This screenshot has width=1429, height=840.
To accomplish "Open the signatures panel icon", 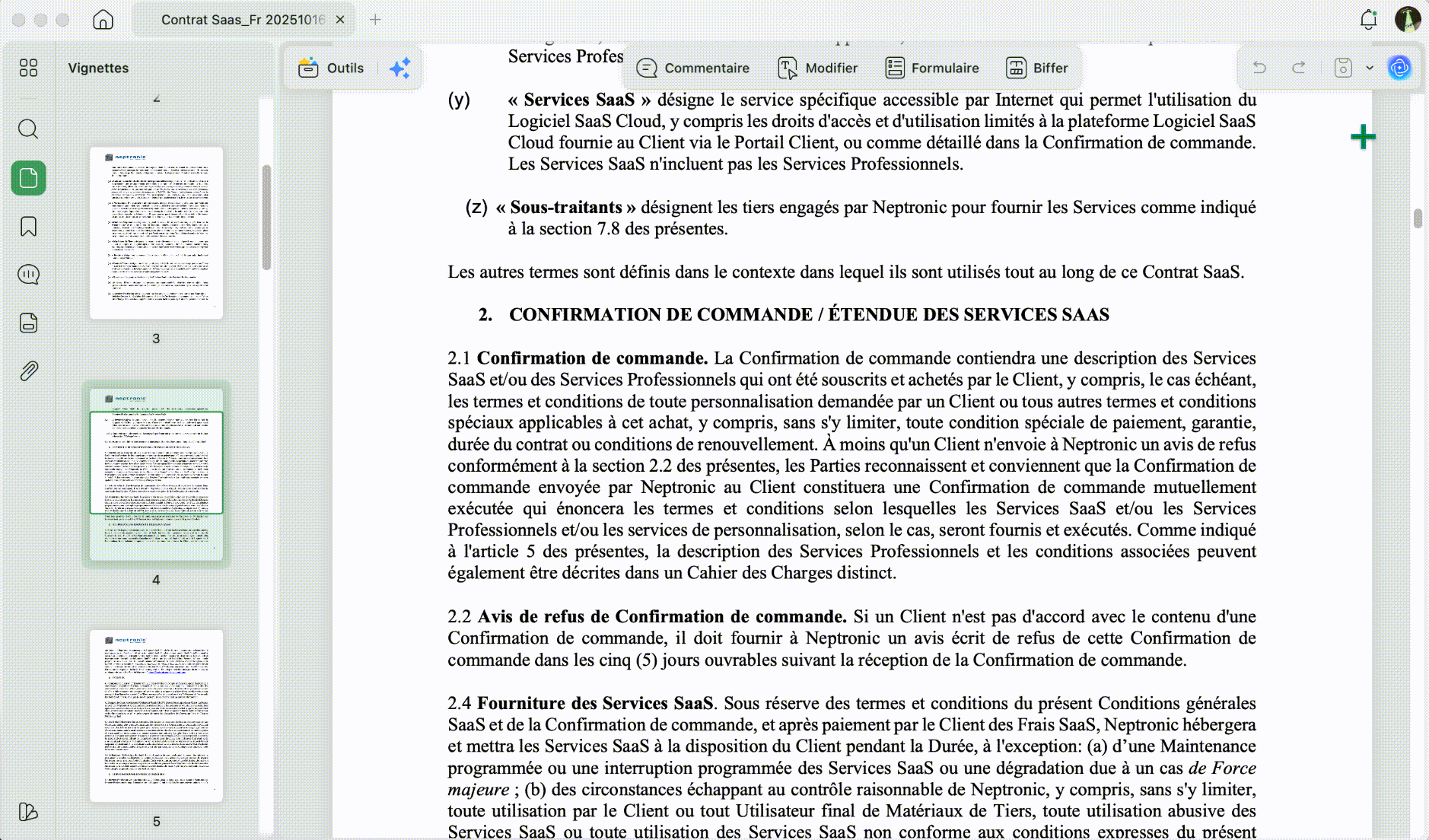I will (28, 323).
